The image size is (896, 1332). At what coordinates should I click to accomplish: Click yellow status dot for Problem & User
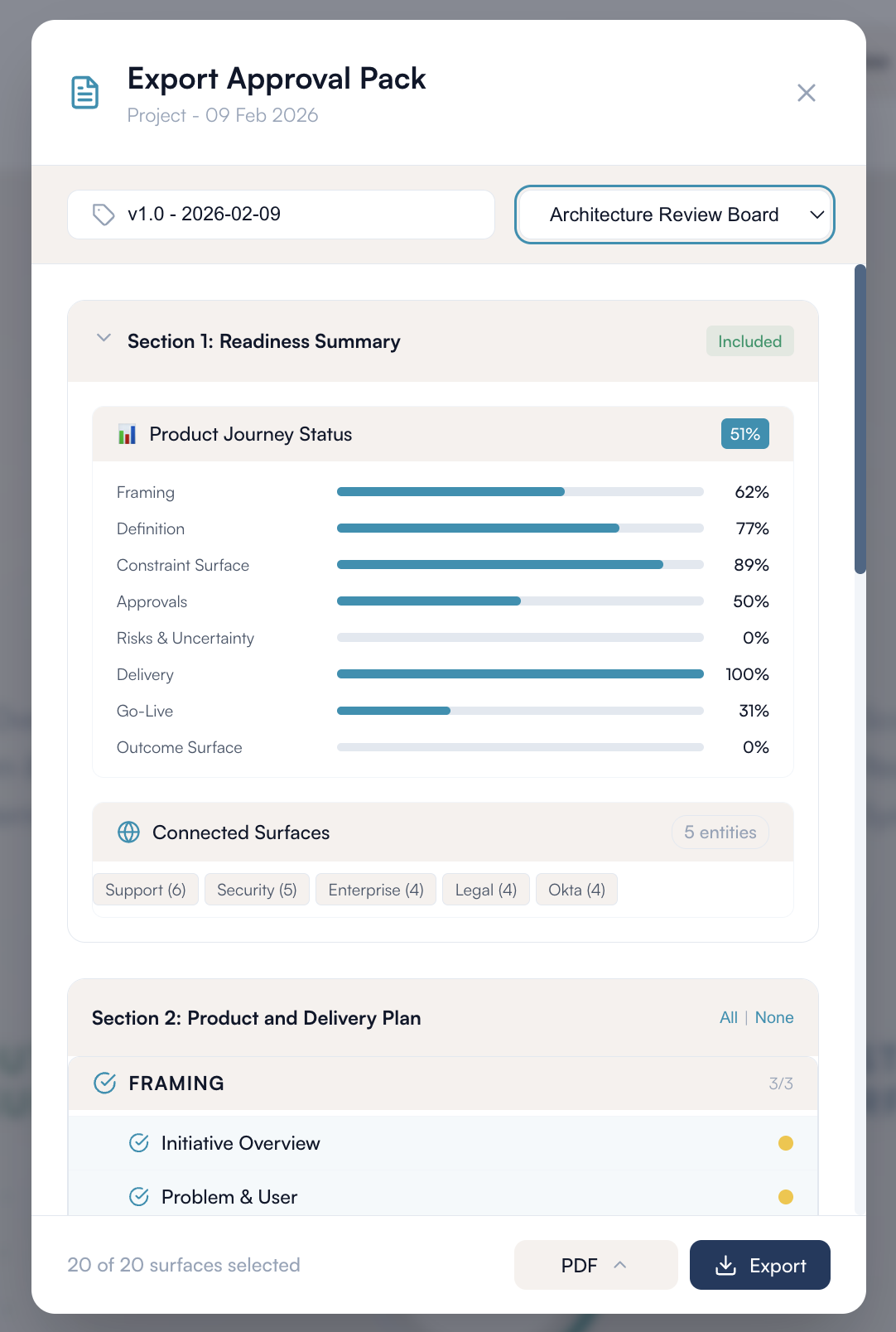click(x=786, y=1197)
